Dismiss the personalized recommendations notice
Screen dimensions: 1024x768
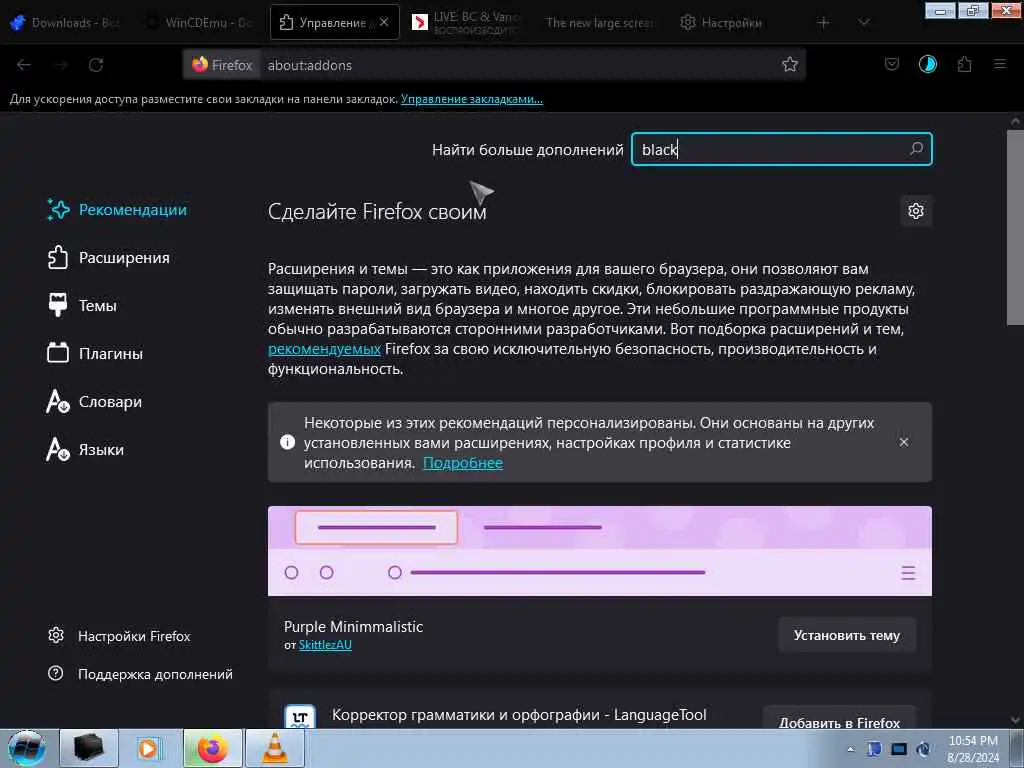[x=904, y=442]
